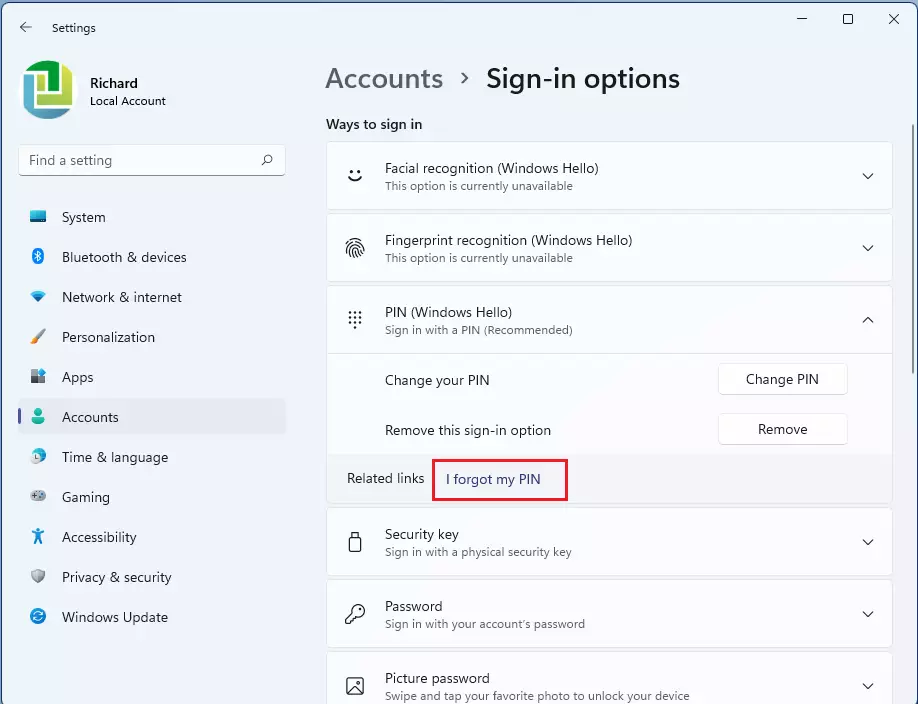Expand the Password sign-in option
Screen dimensions: 918x704
(867, 614)
